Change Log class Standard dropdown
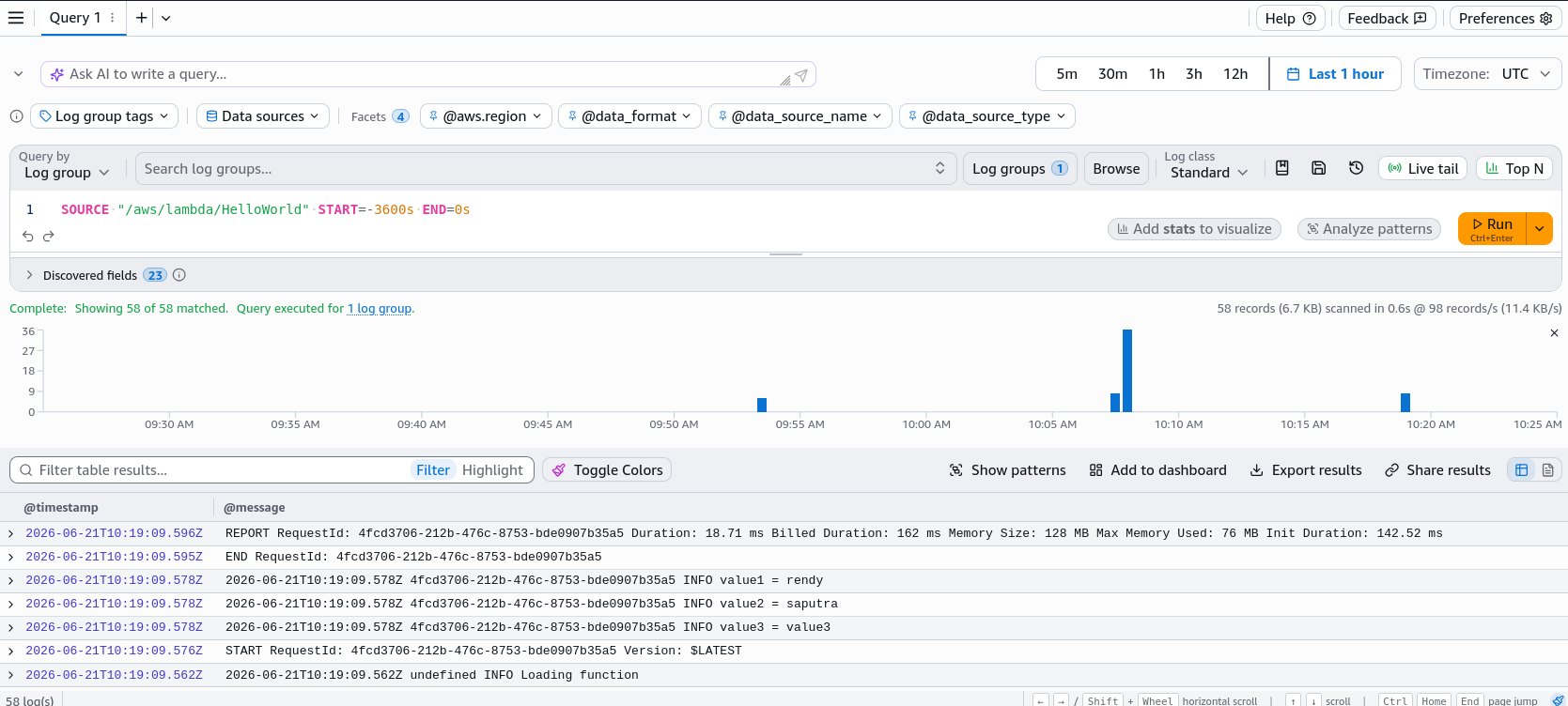Image resolution: width=1568 pixels, height=706 pixels. point(1209,173)
